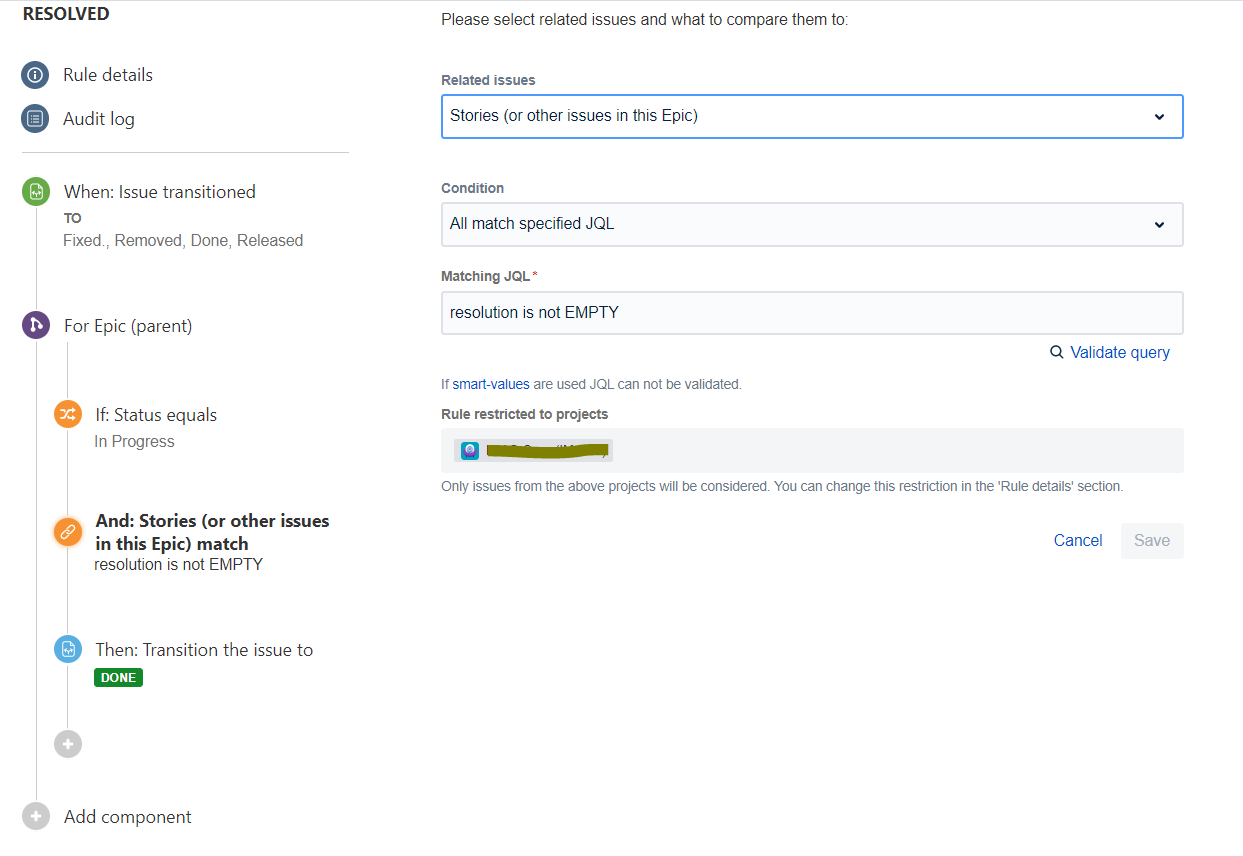Image resolution: width=1243 pixels, height=856 pixels.
Task: Click the Rule details info icon
Action: [x=35, y=75]
